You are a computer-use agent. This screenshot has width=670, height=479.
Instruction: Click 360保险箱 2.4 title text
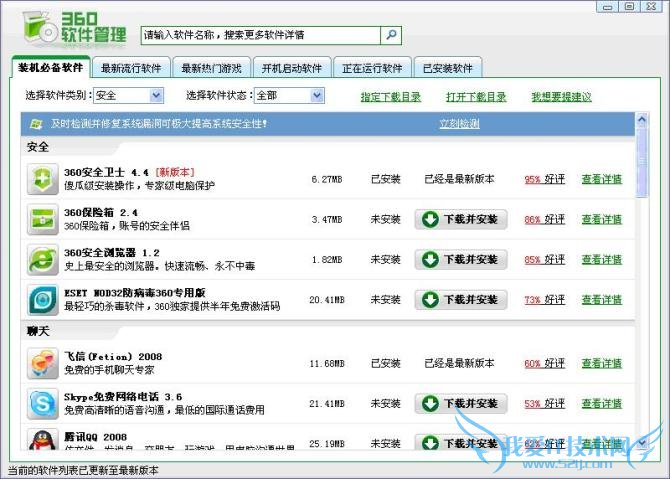click(x=101, y=212)
